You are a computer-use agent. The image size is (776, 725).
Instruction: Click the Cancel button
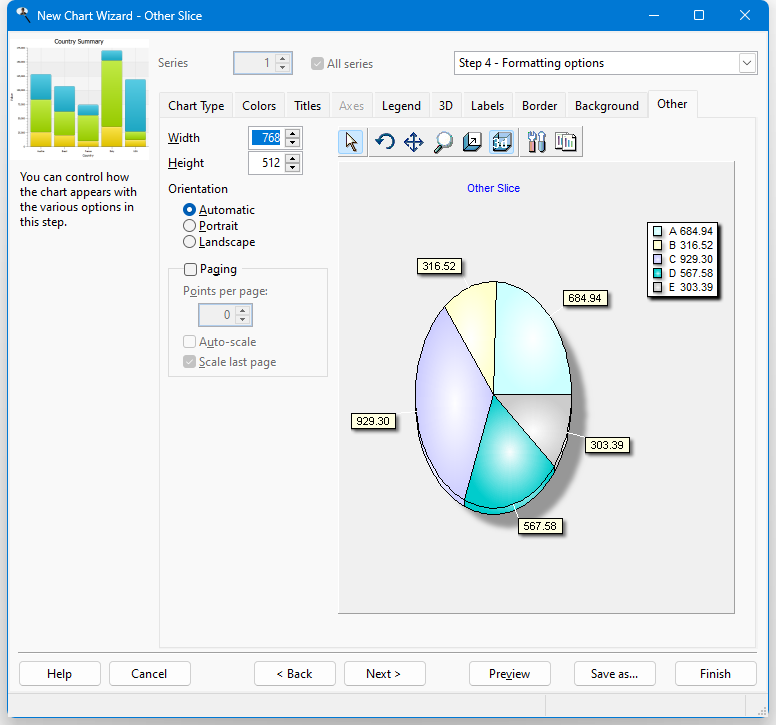[149, 674]
